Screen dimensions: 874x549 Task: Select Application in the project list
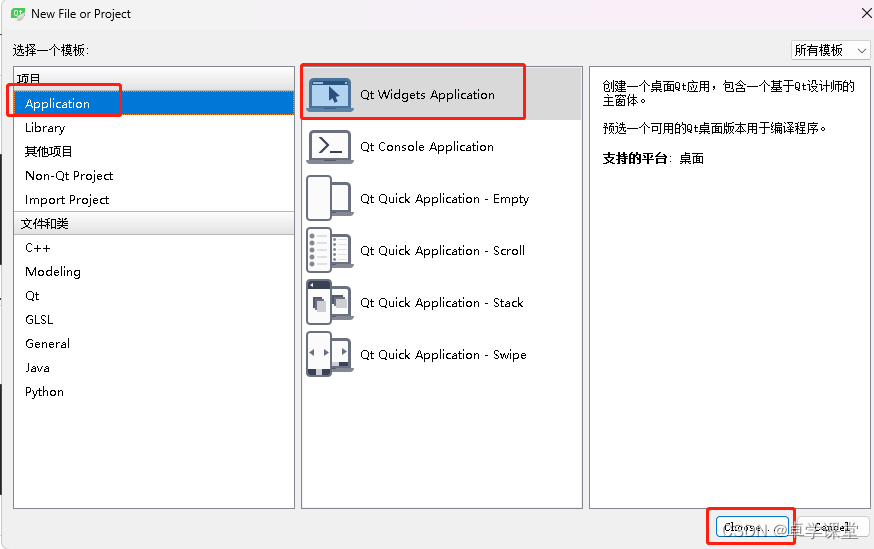point(154,104)
